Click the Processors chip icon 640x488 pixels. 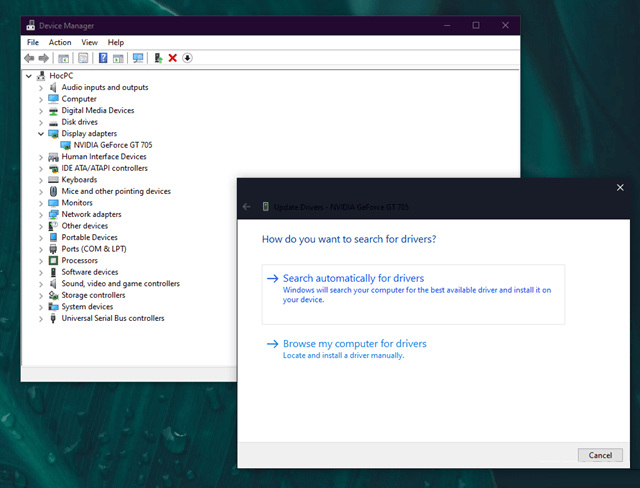(53, 261)
